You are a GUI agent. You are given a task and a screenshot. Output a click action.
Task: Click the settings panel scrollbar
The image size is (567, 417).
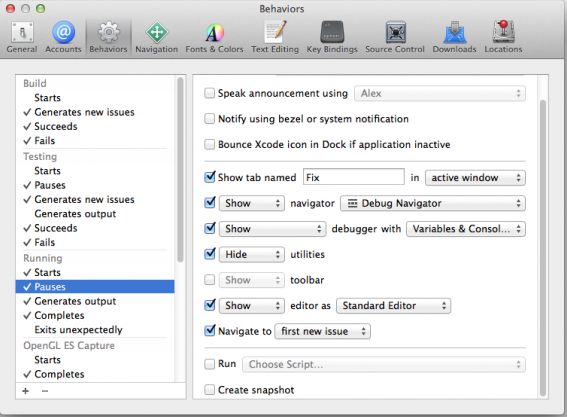coord(542,248)
